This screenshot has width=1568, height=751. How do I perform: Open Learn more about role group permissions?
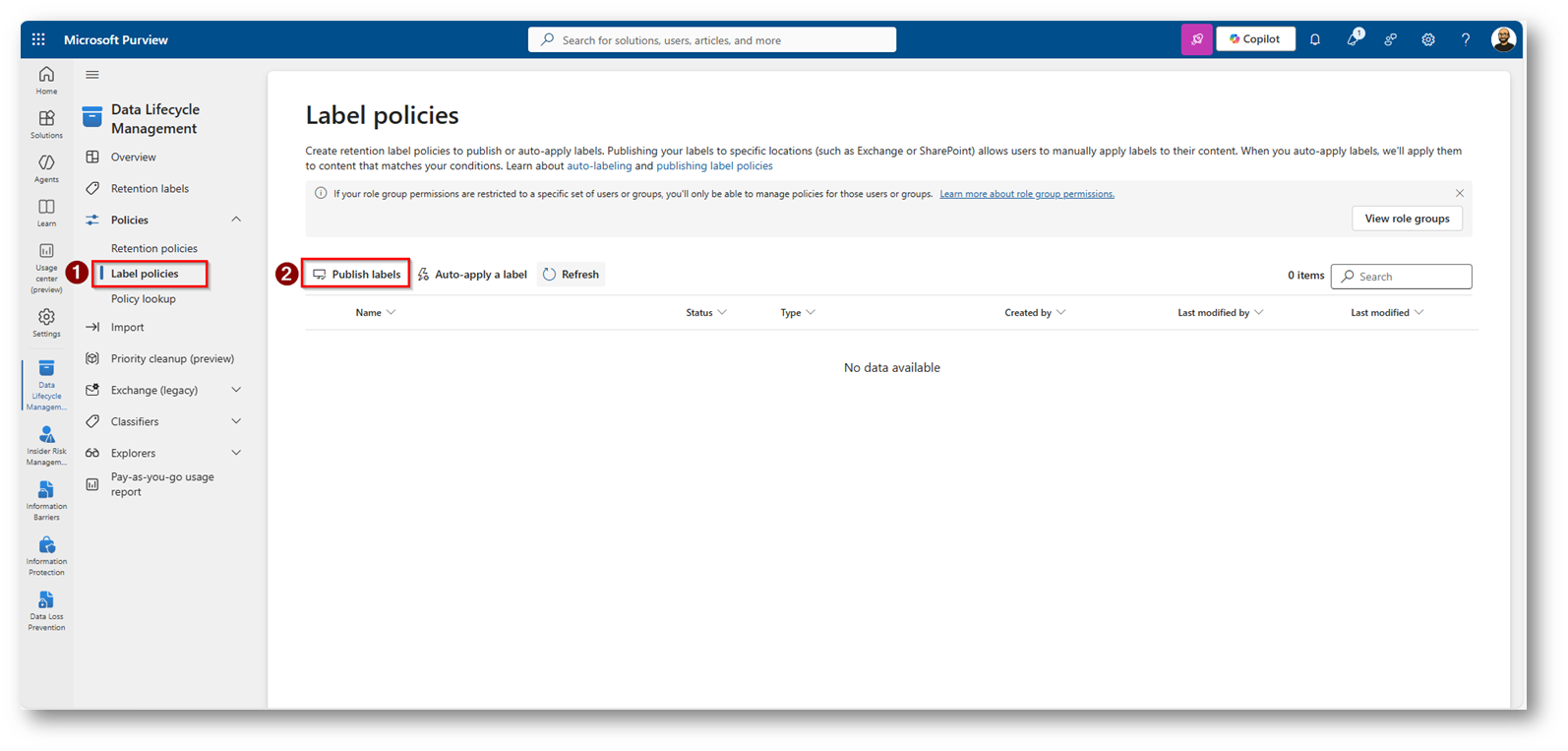click(1027, 194)
